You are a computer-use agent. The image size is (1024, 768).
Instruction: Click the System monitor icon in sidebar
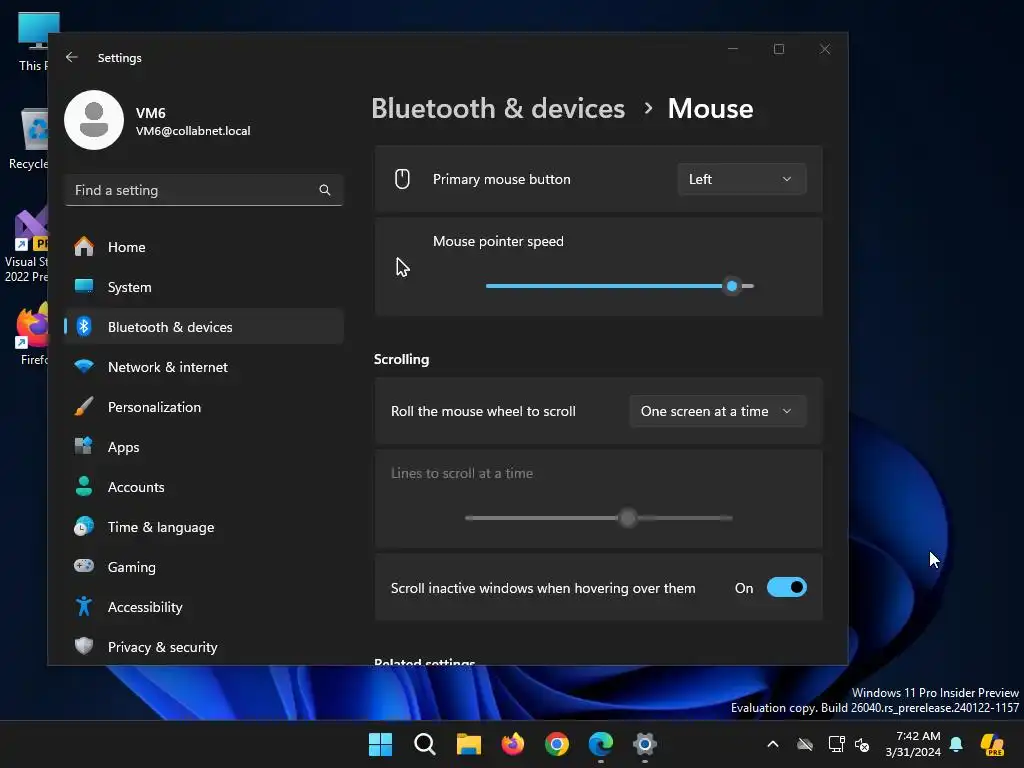[x=84, y=287]
